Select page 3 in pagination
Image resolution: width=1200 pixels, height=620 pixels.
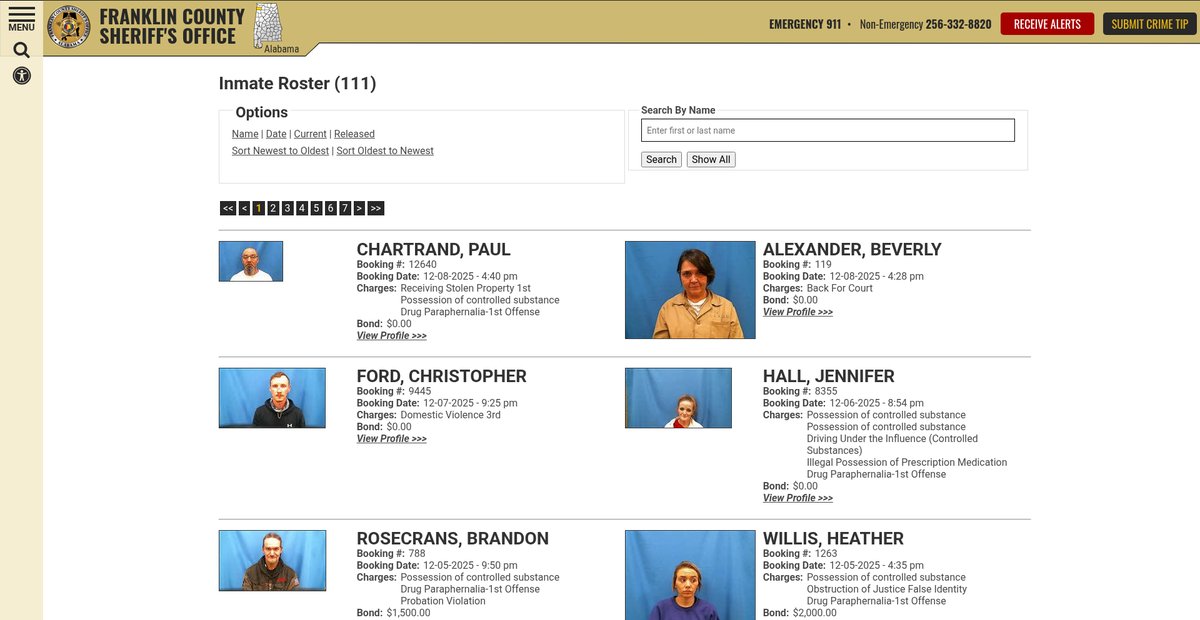click(x=287, y=208)
